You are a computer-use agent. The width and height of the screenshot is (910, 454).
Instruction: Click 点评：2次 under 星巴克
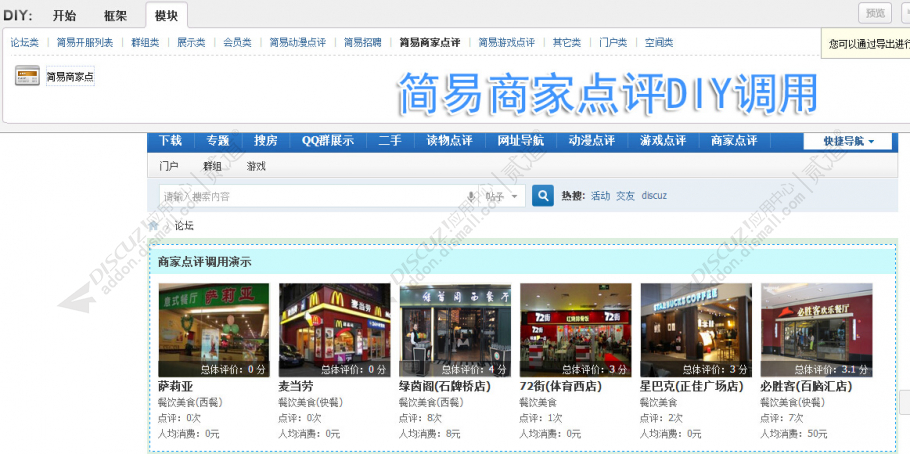[x=662, y=418]
